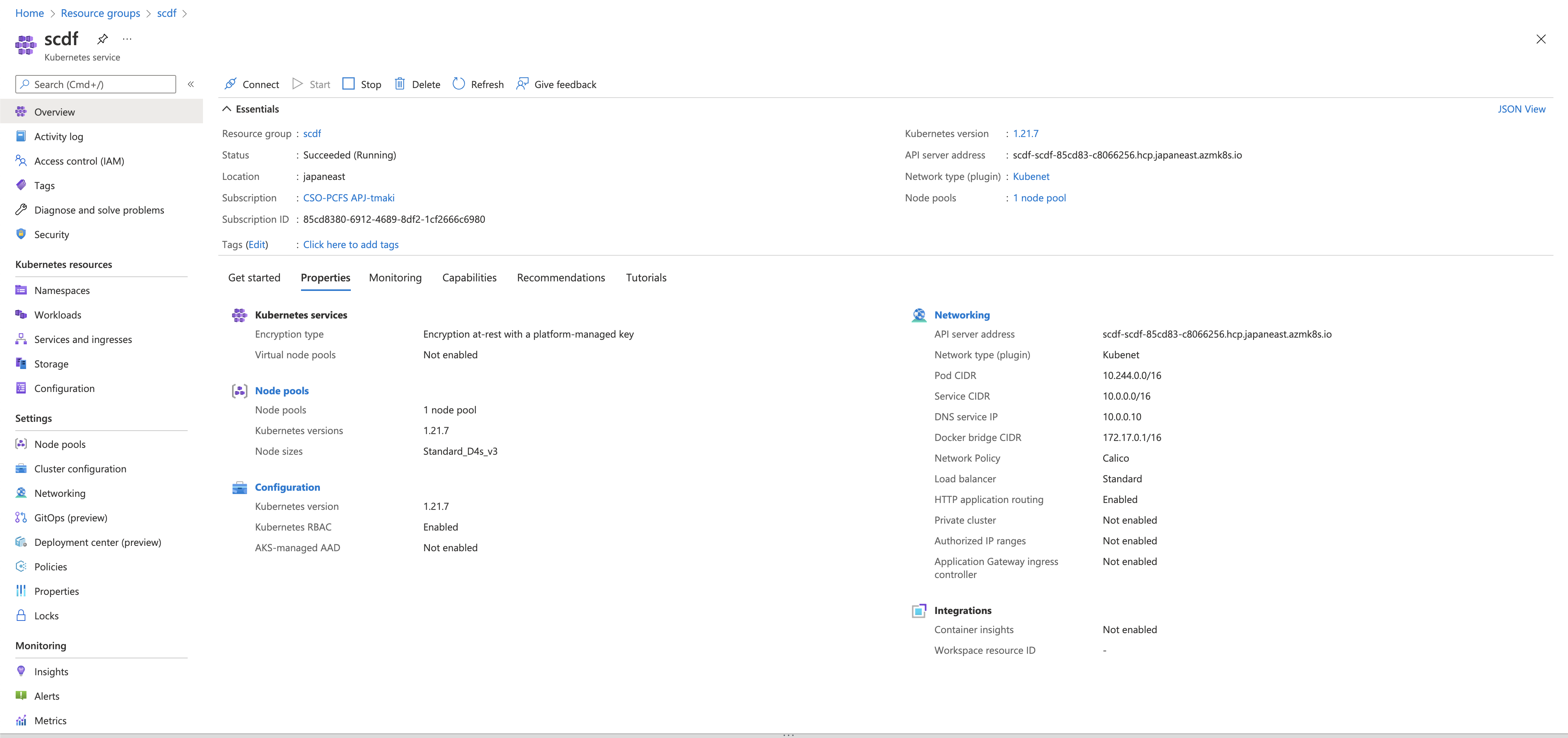Open Properties icon in sidebar

coord(21,591)
